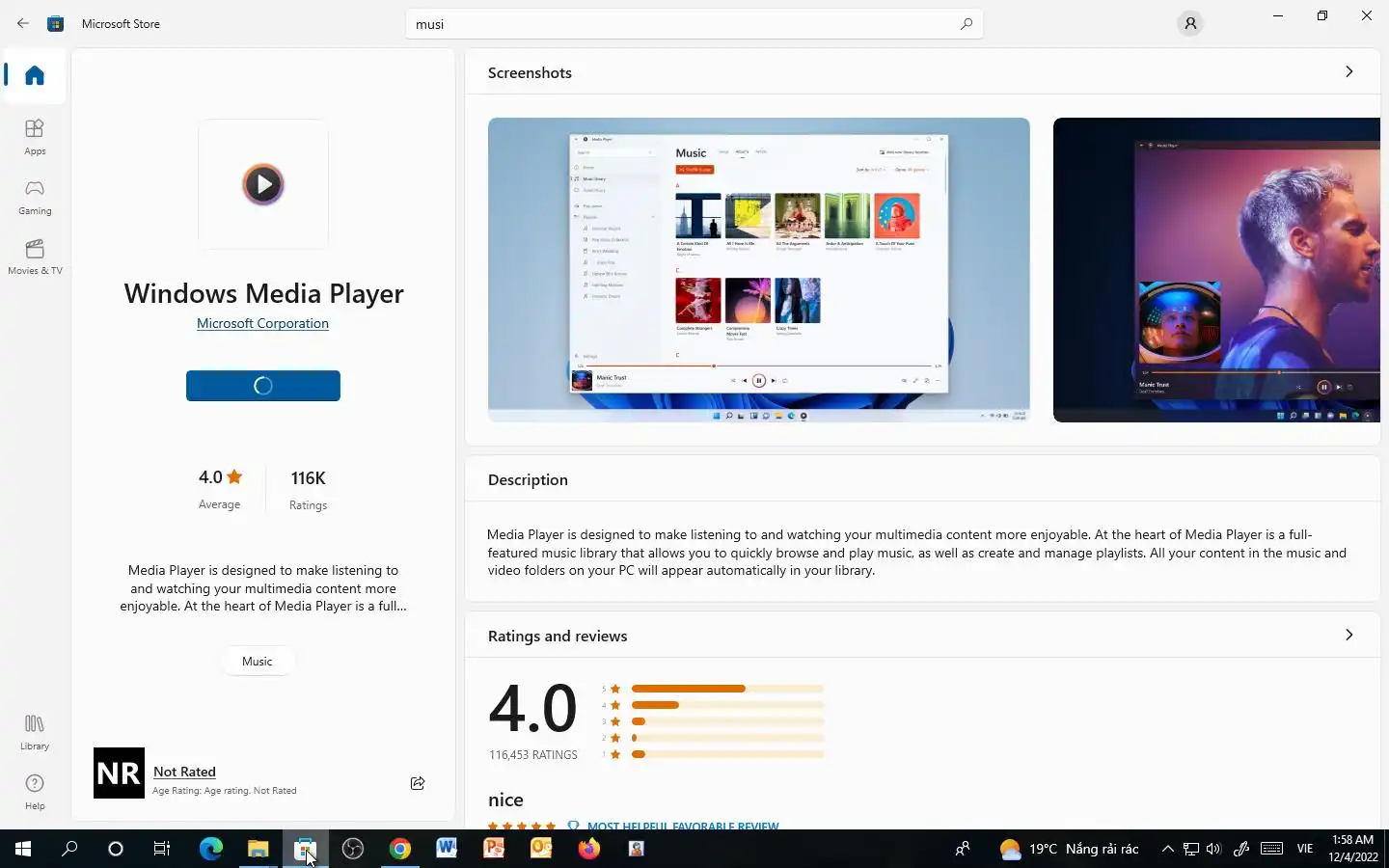Expand Screenshots section with chevron

click(x=1348, y=71)
